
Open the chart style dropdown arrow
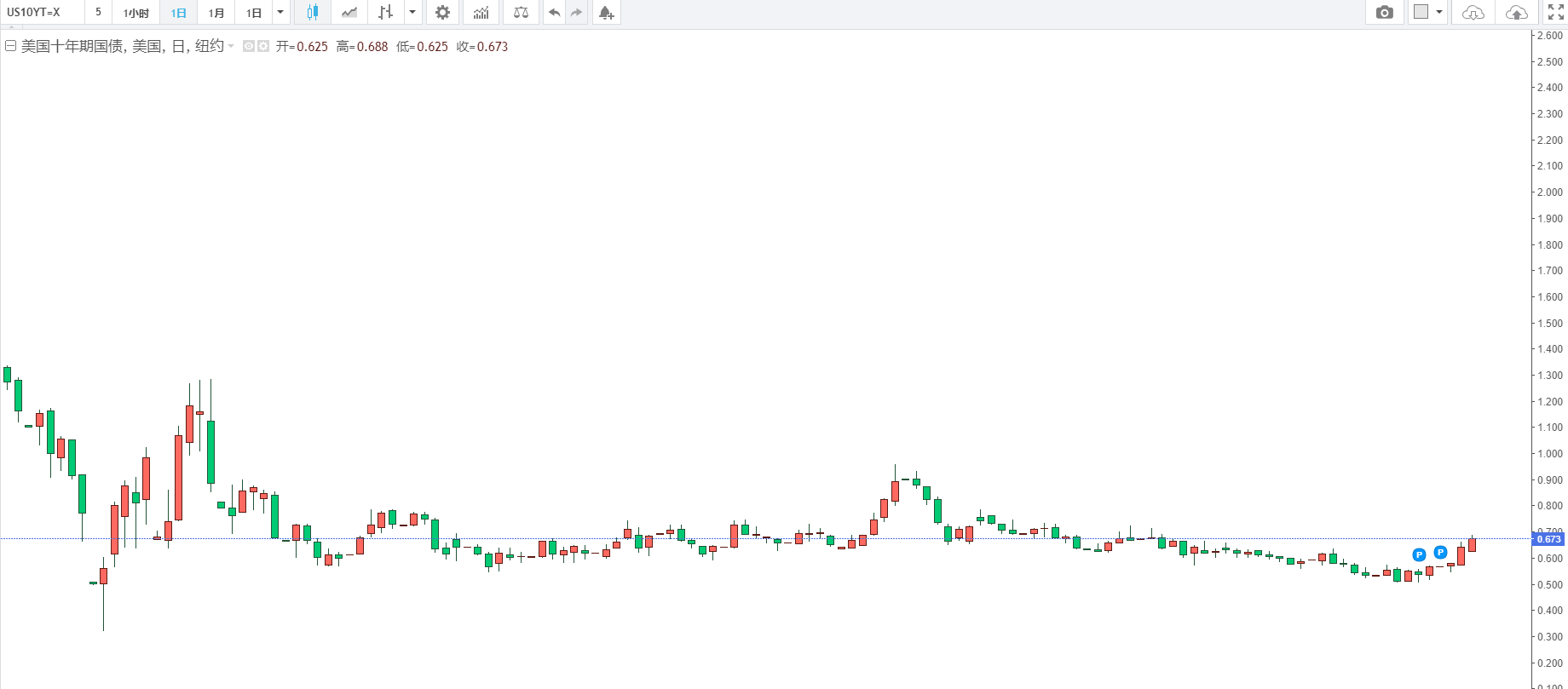(x=412, y=13)
